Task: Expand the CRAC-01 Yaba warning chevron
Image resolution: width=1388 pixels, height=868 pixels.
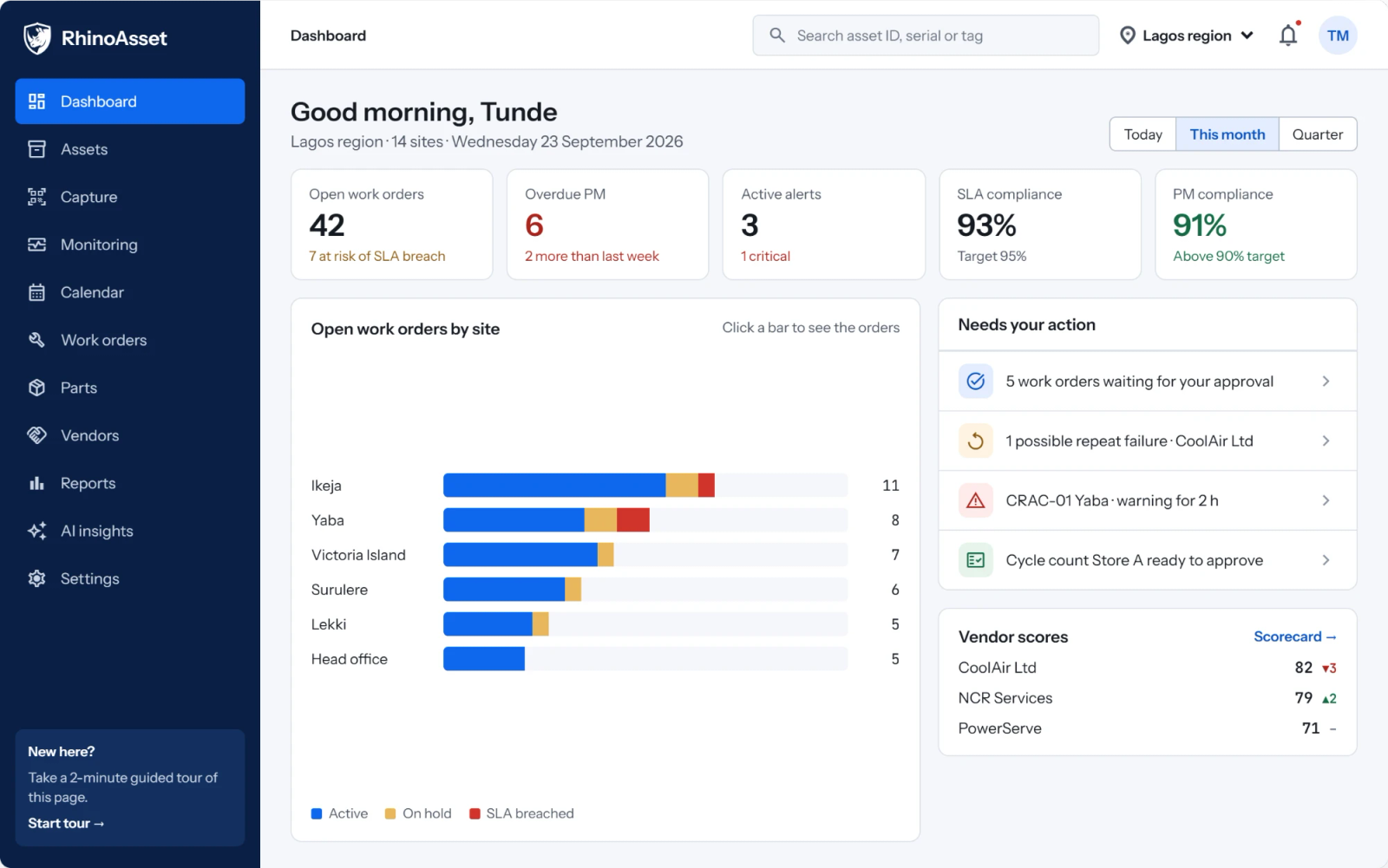Action: point(1326,500)
